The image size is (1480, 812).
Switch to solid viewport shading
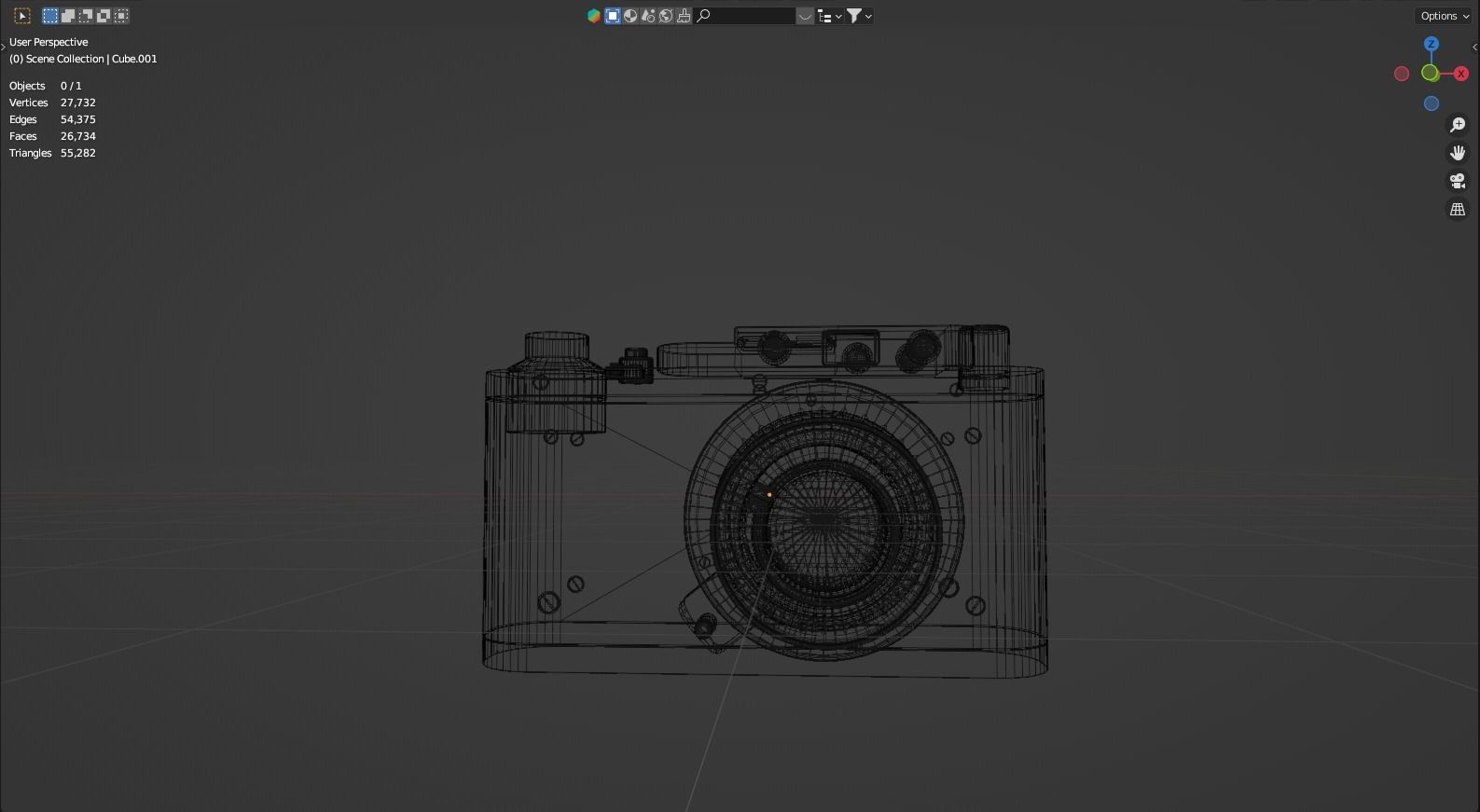[x=630, y=16]
